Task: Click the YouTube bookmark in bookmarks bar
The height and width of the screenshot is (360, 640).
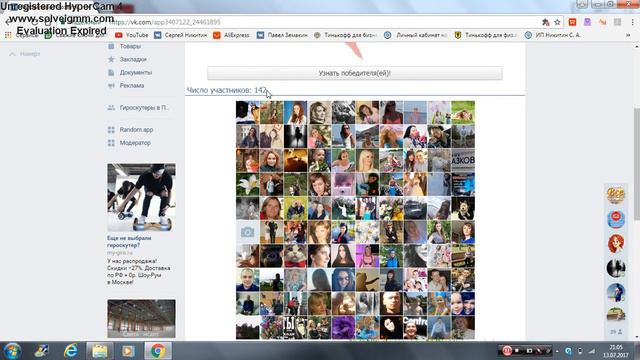Action: [131, 35]
